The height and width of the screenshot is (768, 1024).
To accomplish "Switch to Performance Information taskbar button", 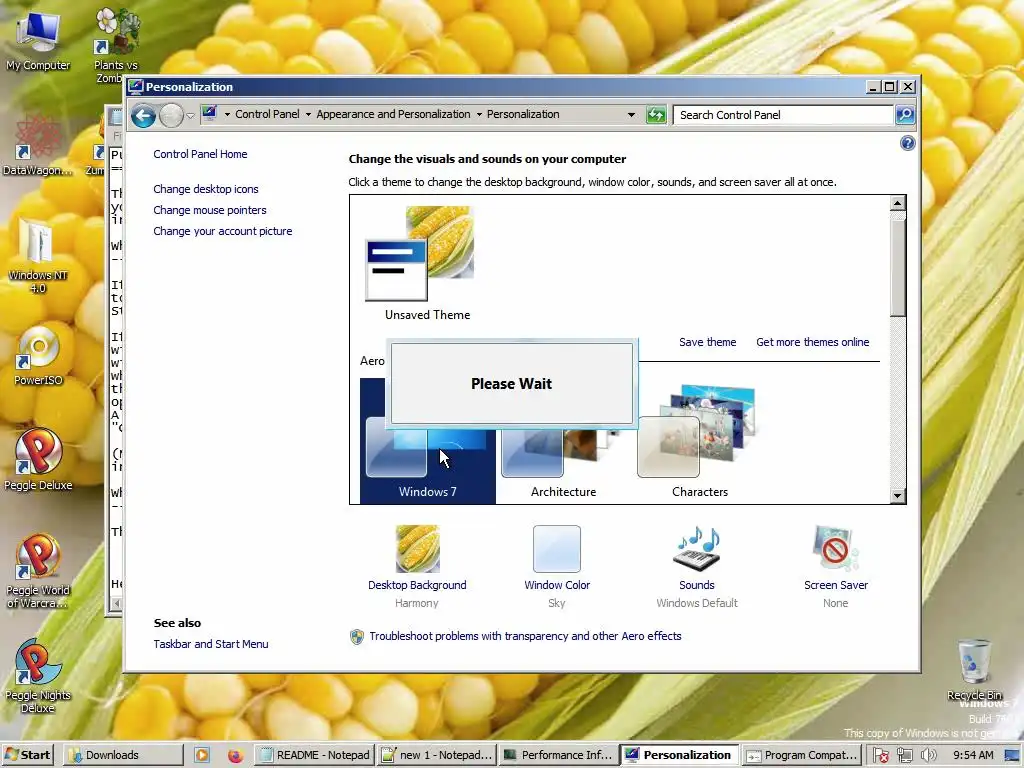I will pos(558,755).
